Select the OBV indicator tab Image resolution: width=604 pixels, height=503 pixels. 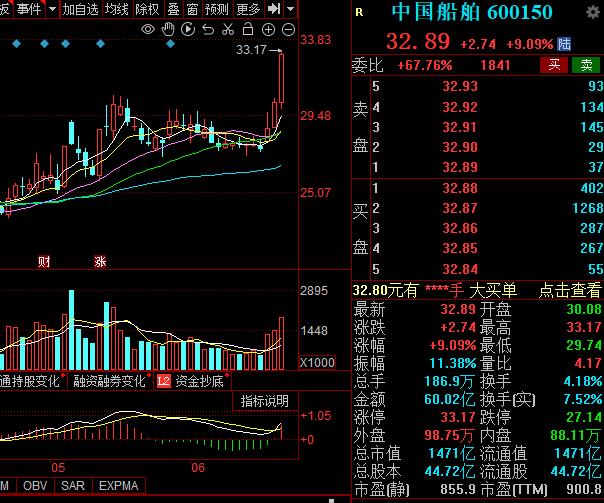[x=35, y=485]
